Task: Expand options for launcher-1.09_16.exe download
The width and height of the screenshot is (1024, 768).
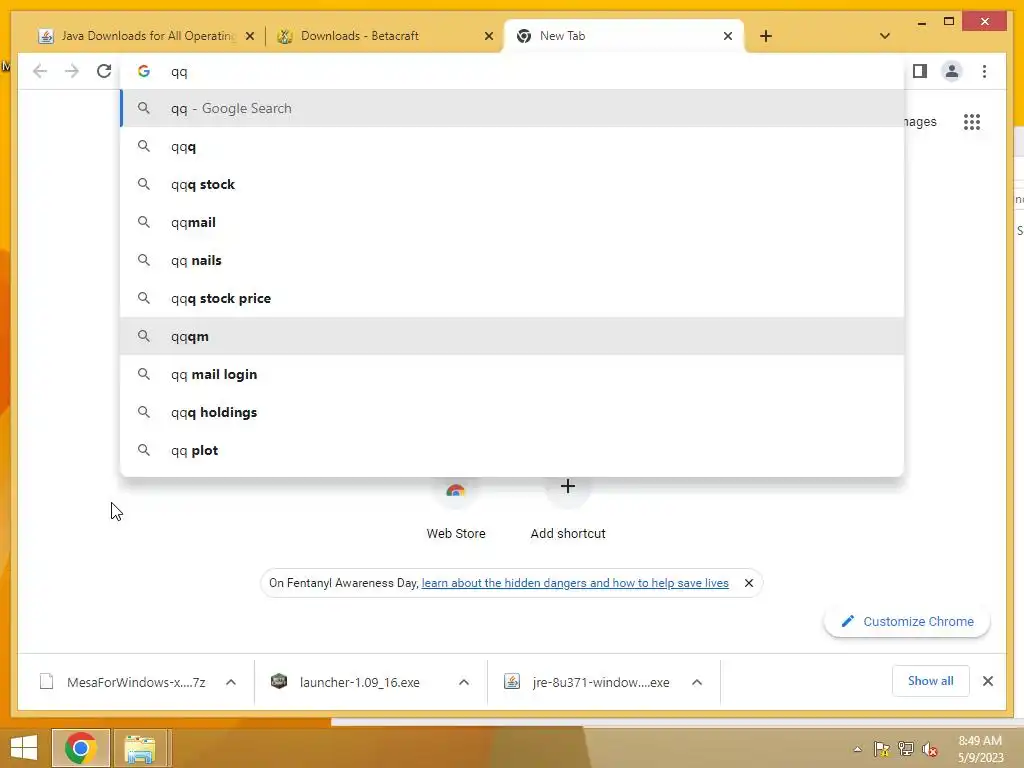Action: [x=464, y=682]
